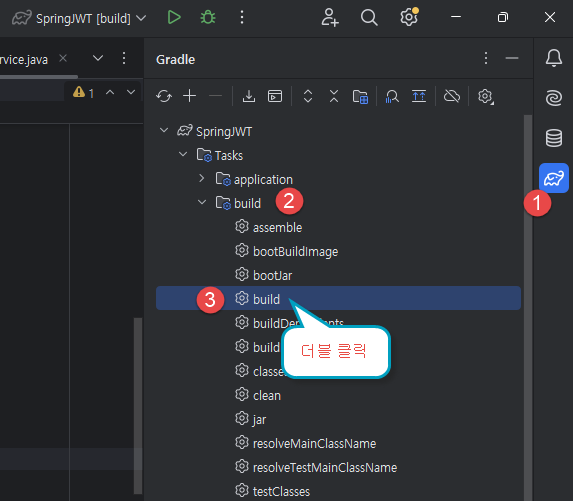Click the warning indicator in editor
The image size is (573, 501).
click(x=83, y=93)
